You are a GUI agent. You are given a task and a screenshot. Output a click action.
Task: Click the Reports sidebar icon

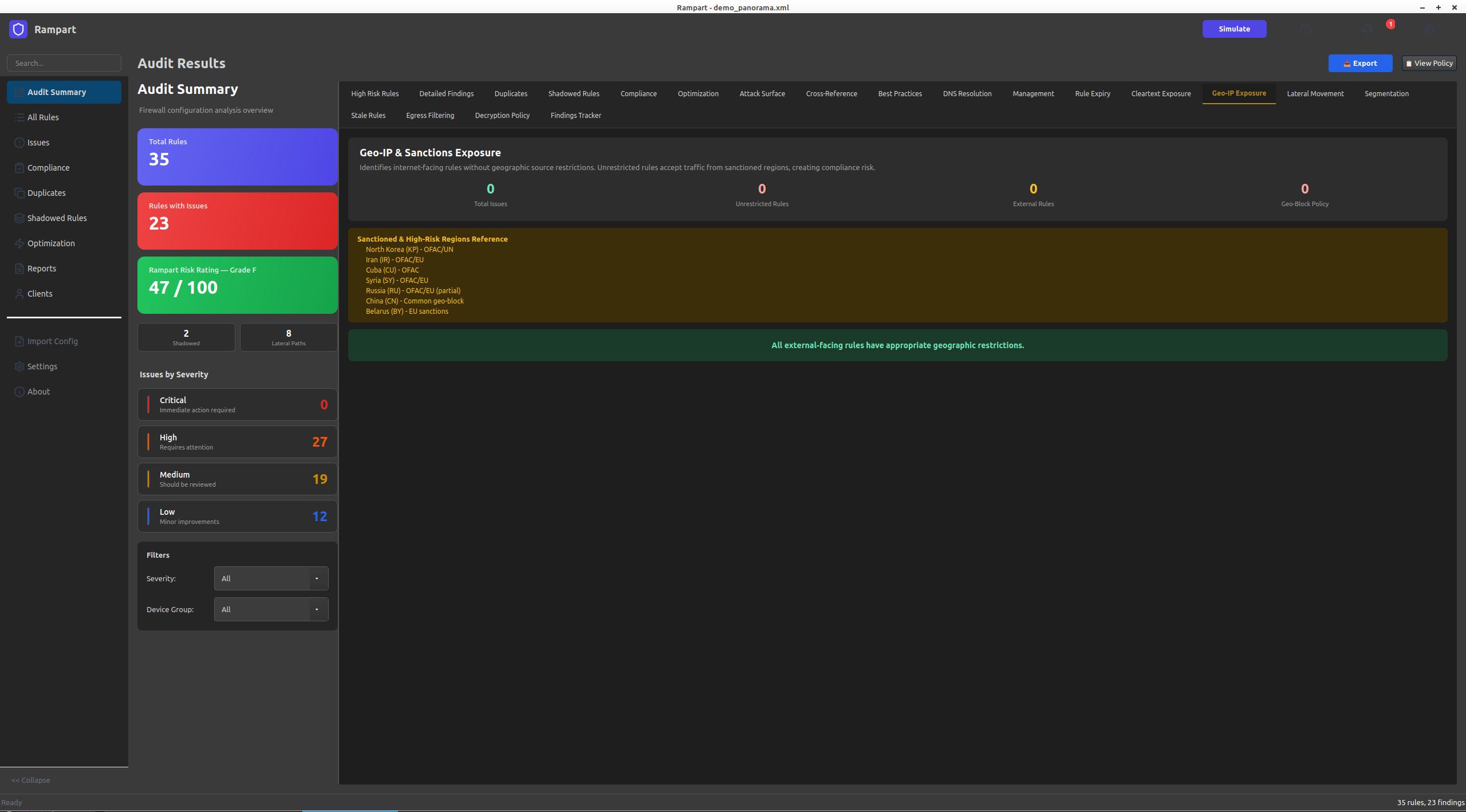coord(19,269)
